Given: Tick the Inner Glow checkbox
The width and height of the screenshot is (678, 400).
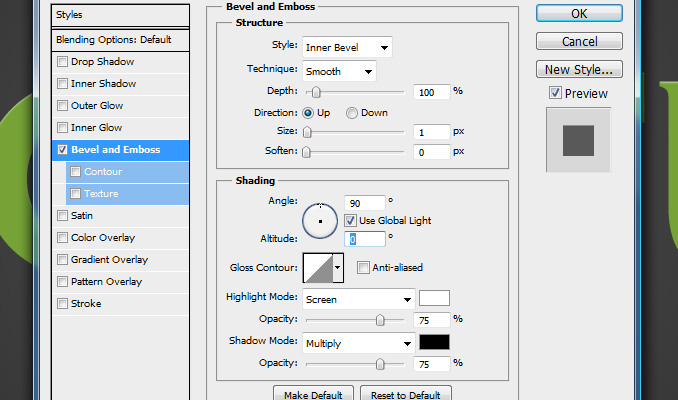Looking at the screenshot, I should (62, 128).
